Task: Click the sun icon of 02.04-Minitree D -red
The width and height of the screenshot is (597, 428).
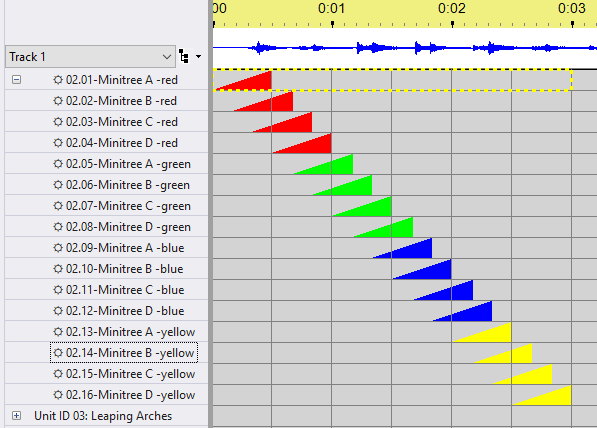Action: point(58,143)
